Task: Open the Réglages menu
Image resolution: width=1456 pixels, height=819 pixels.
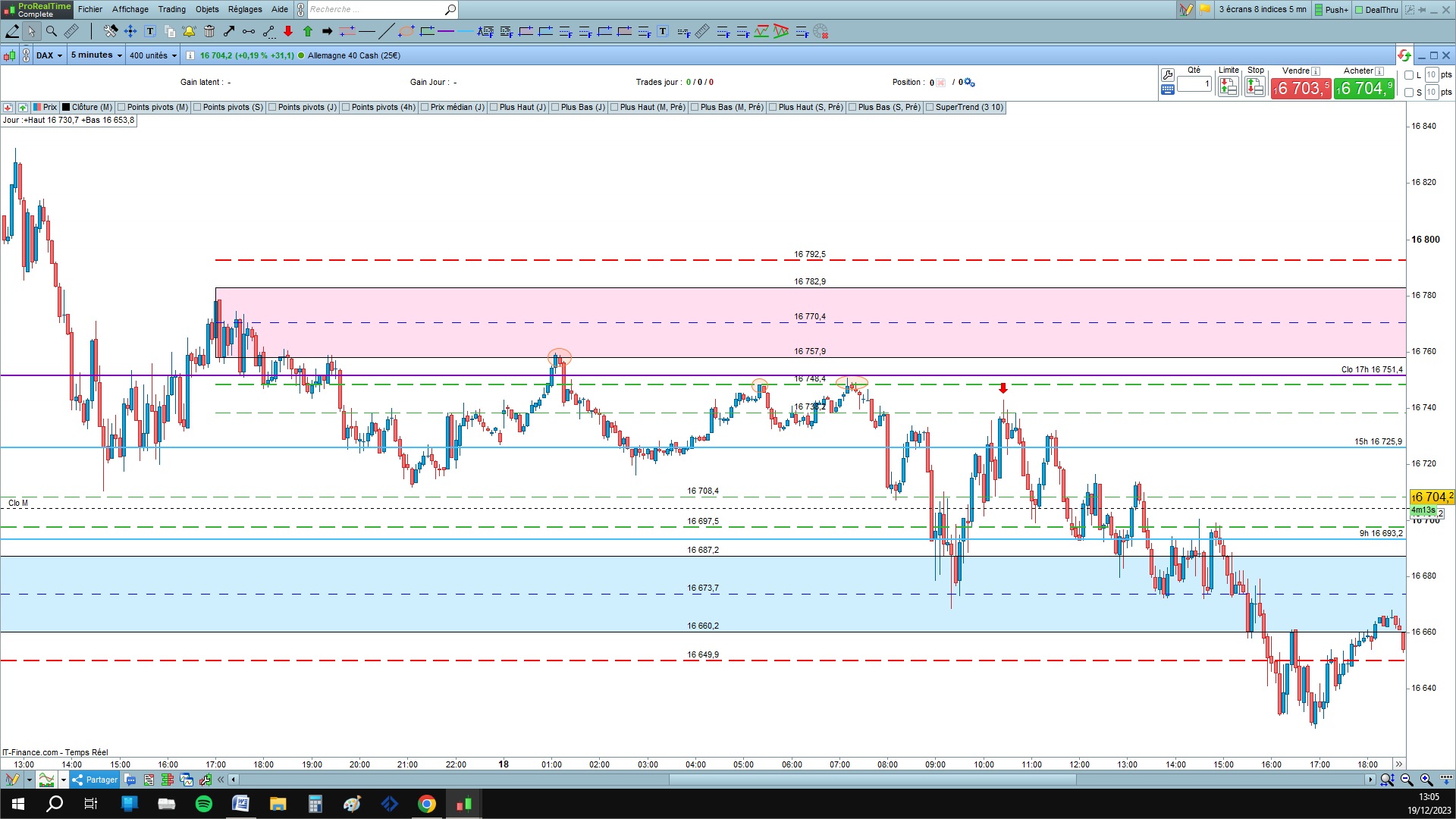Action: [x=245, y=9]
